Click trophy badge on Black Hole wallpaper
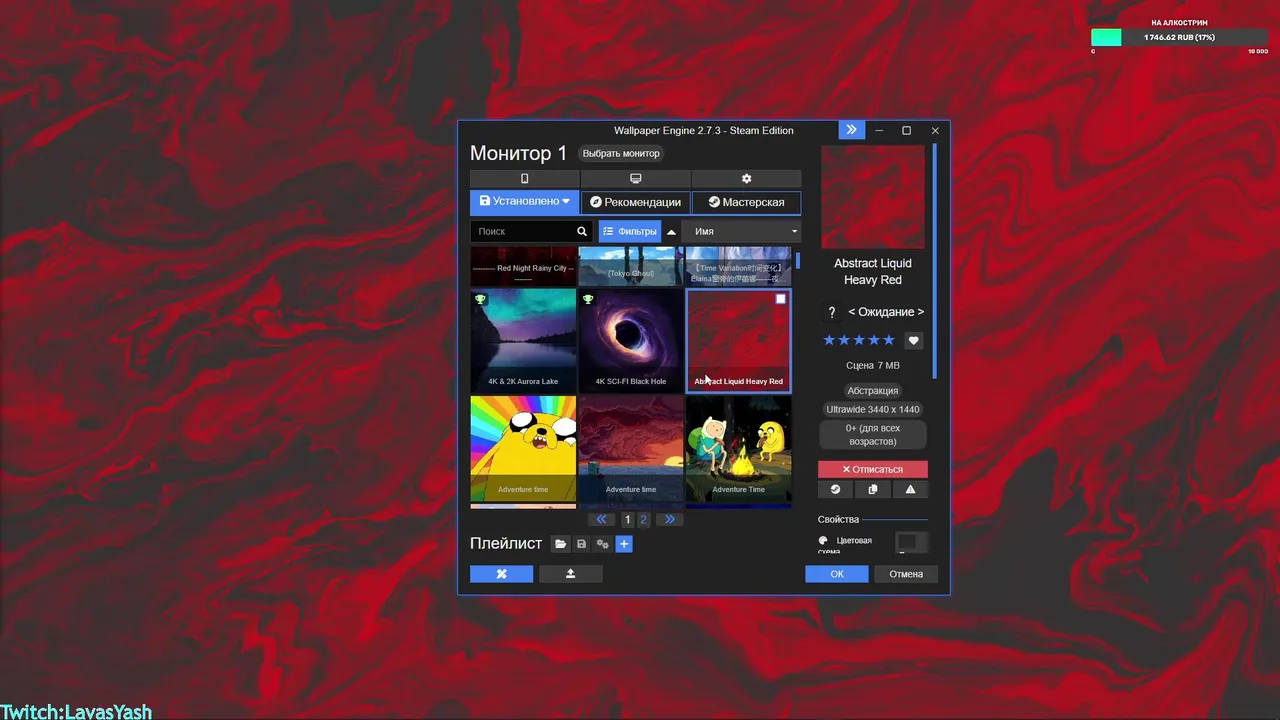1280x720 pixels. pyautogui.click(x=588, y=299)
